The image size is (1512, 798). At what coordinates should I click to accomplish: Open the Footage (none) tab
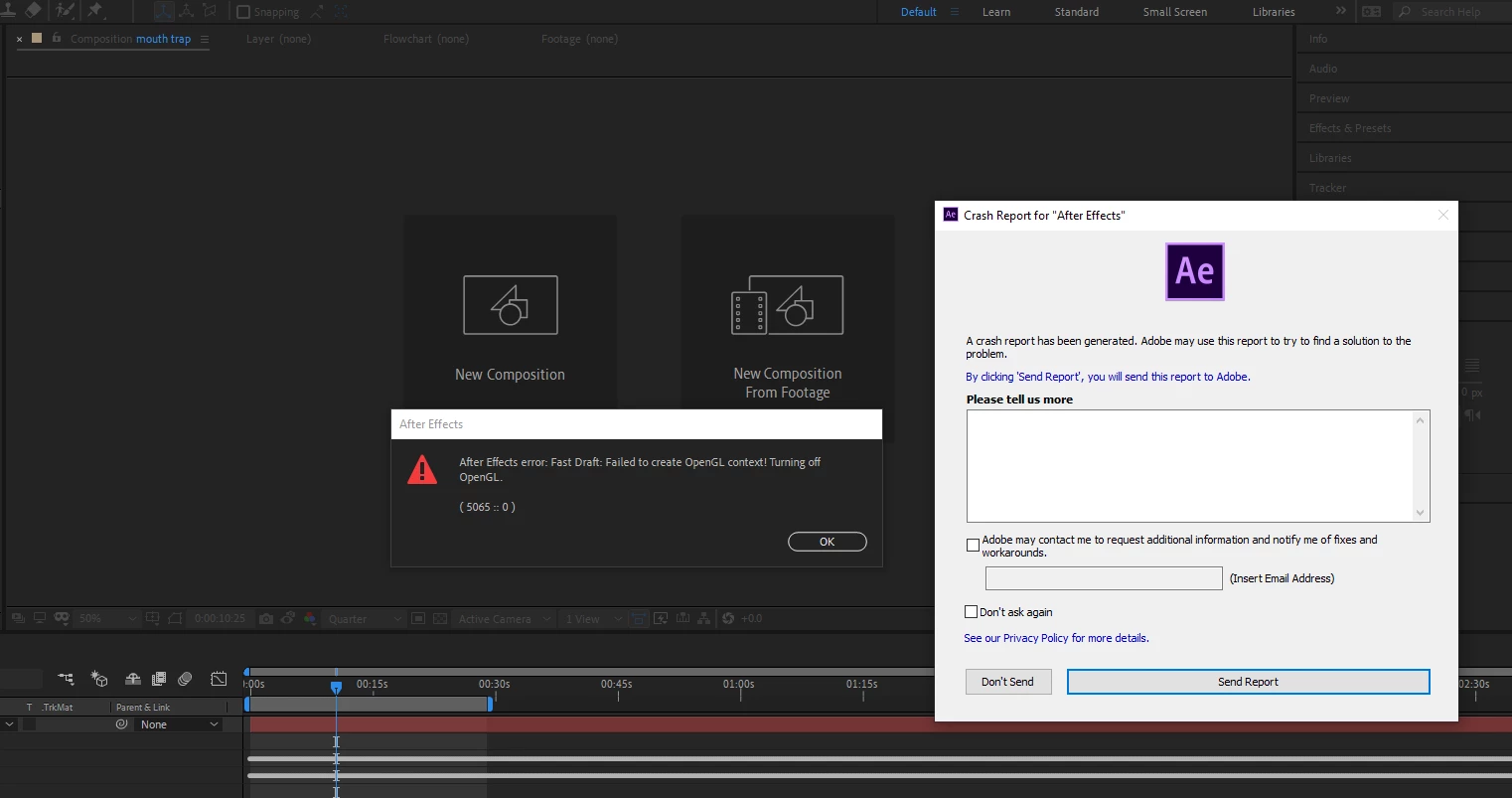pos(579,39)
